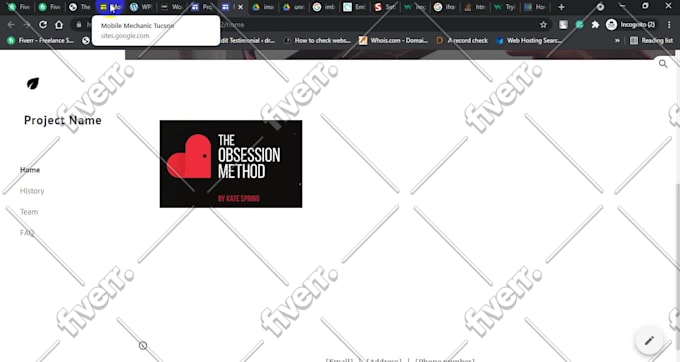Switch to the first Fiverr tab
The width and height of the screenshot is (680, 362).
(19, 7)
